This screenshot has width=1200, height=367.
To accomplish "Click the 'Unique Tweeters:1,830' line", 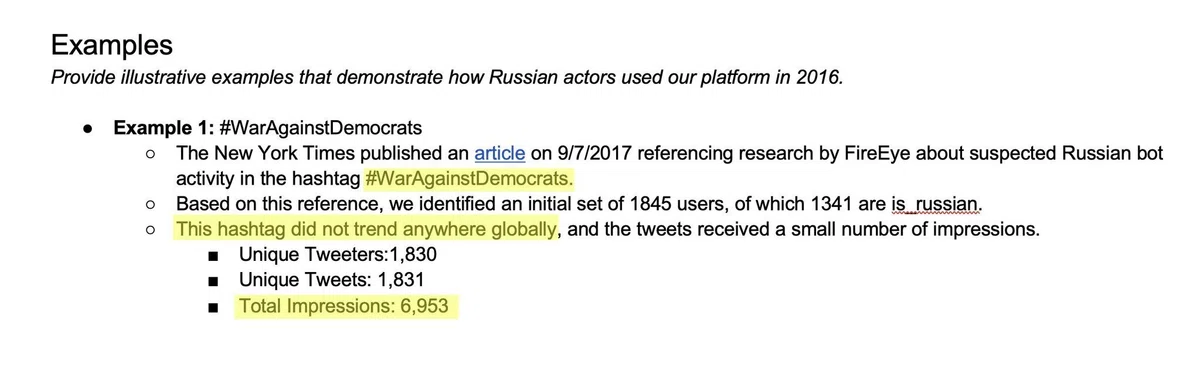I will (x=337, y=255).
